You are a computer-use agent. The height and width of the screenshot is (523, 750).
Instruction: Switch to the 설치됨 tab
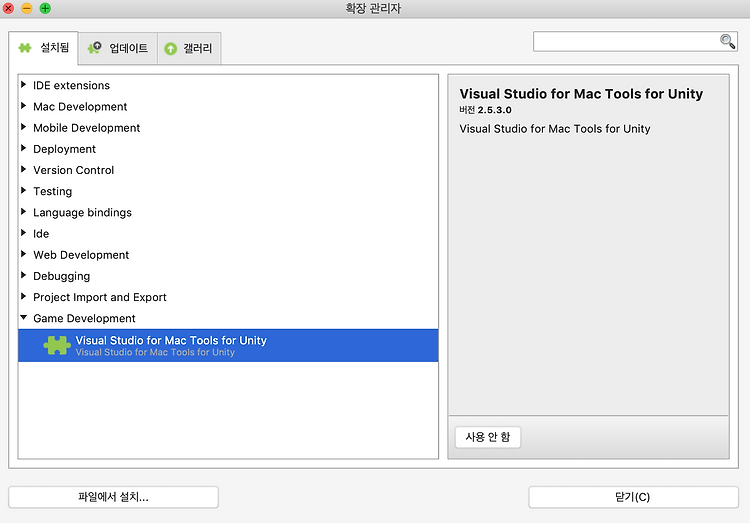tap(44, 48)
